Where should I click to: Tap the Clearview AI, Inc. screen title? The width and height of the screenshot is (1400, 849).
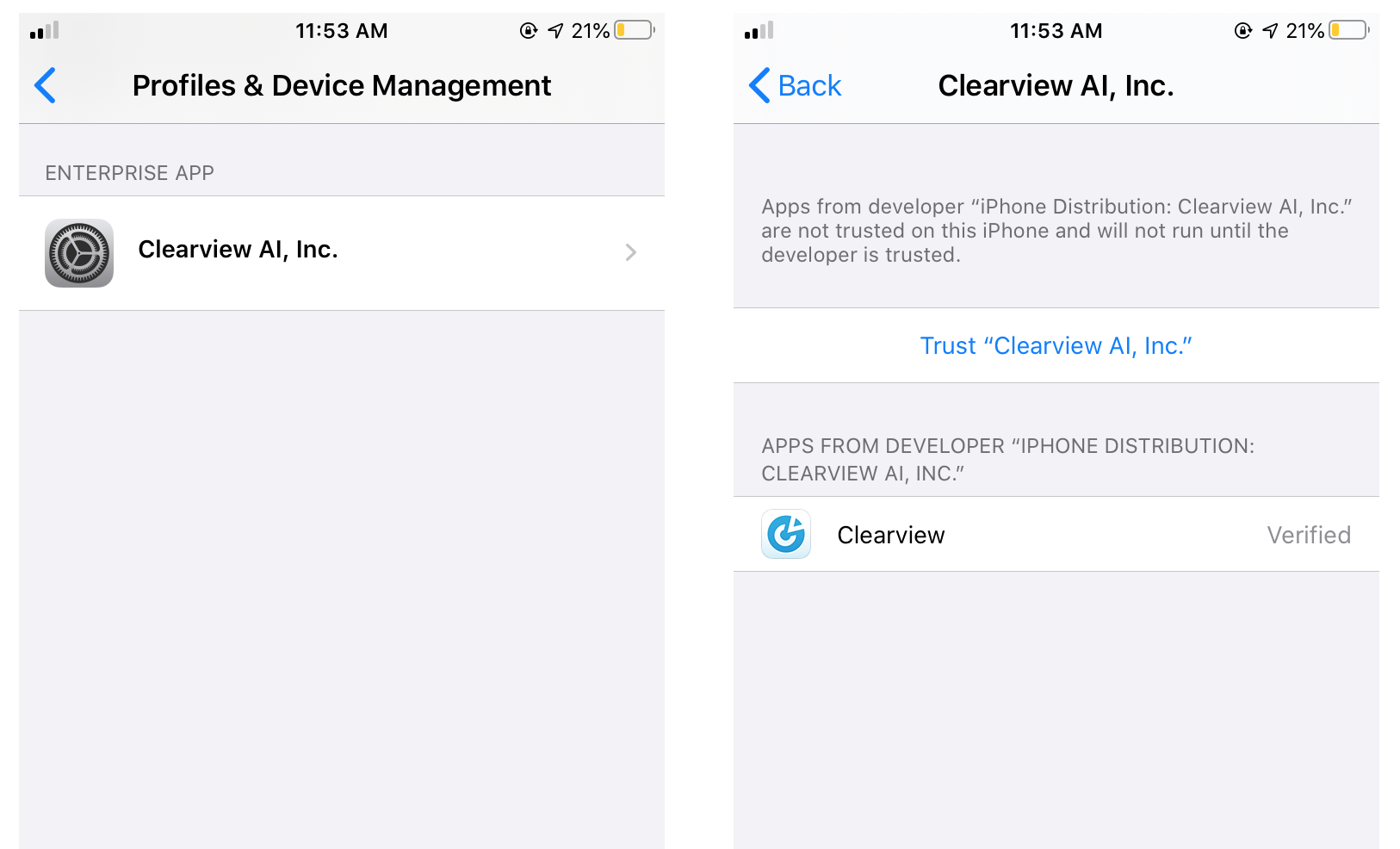(x=1056, y=85)
